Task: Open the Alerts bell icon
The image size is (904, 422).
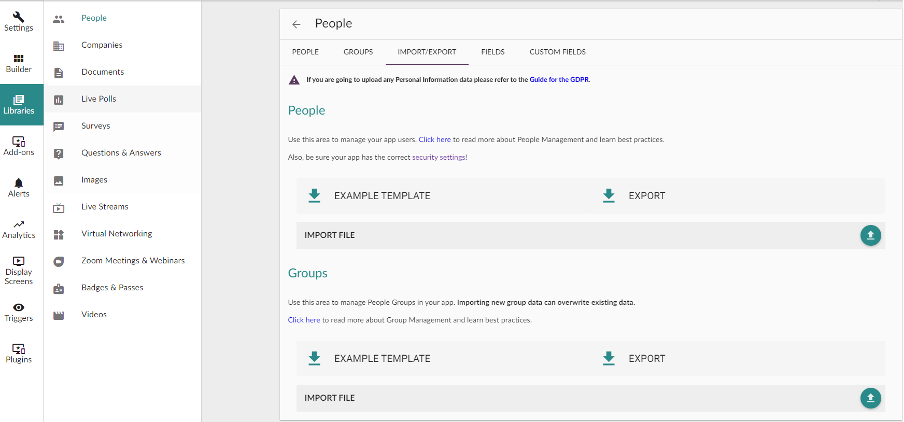Action: pos(19,184)
